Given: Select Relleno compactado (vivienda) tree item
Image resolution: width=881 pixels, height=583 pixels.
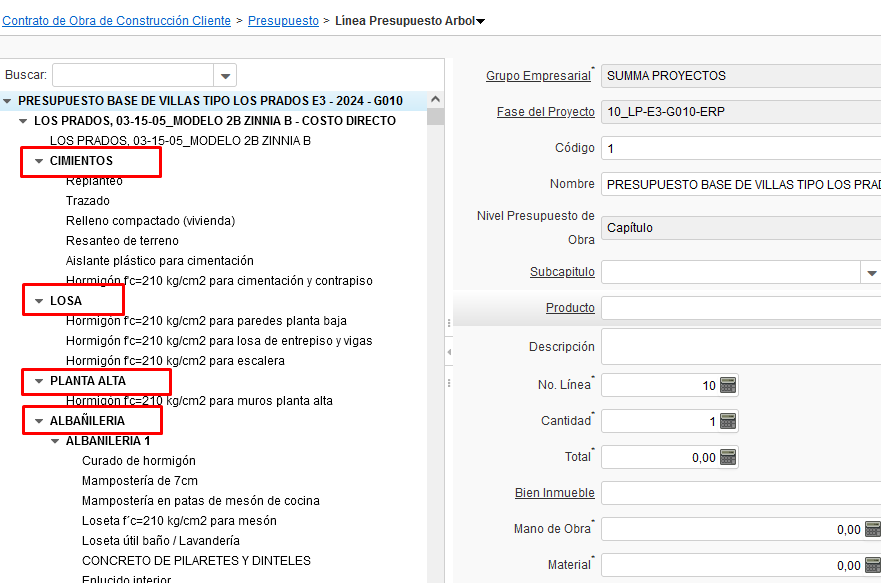Looking at the screenshot, I should tap(150, 221).
